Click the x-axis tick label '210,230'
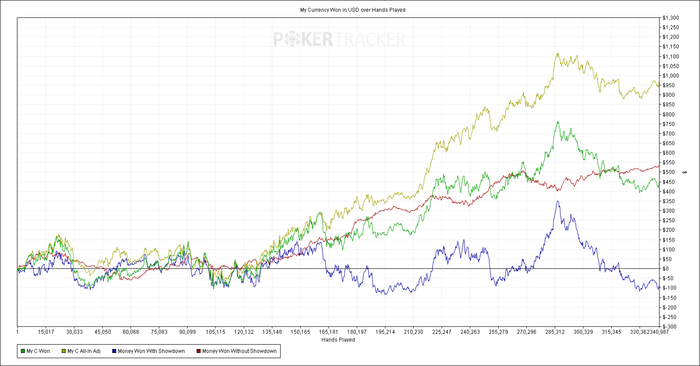Image resolution: width=700 pixels, height=366 pixels. [413, 332]
